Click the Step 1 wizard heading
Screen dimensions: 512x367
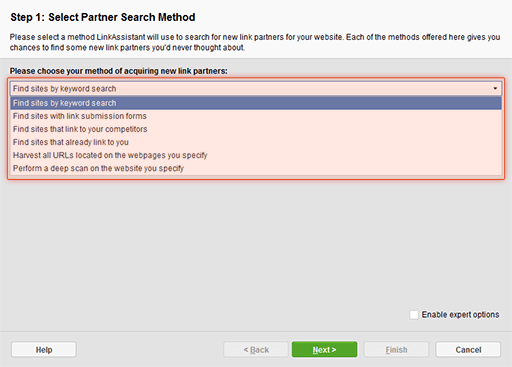[103, 17]
